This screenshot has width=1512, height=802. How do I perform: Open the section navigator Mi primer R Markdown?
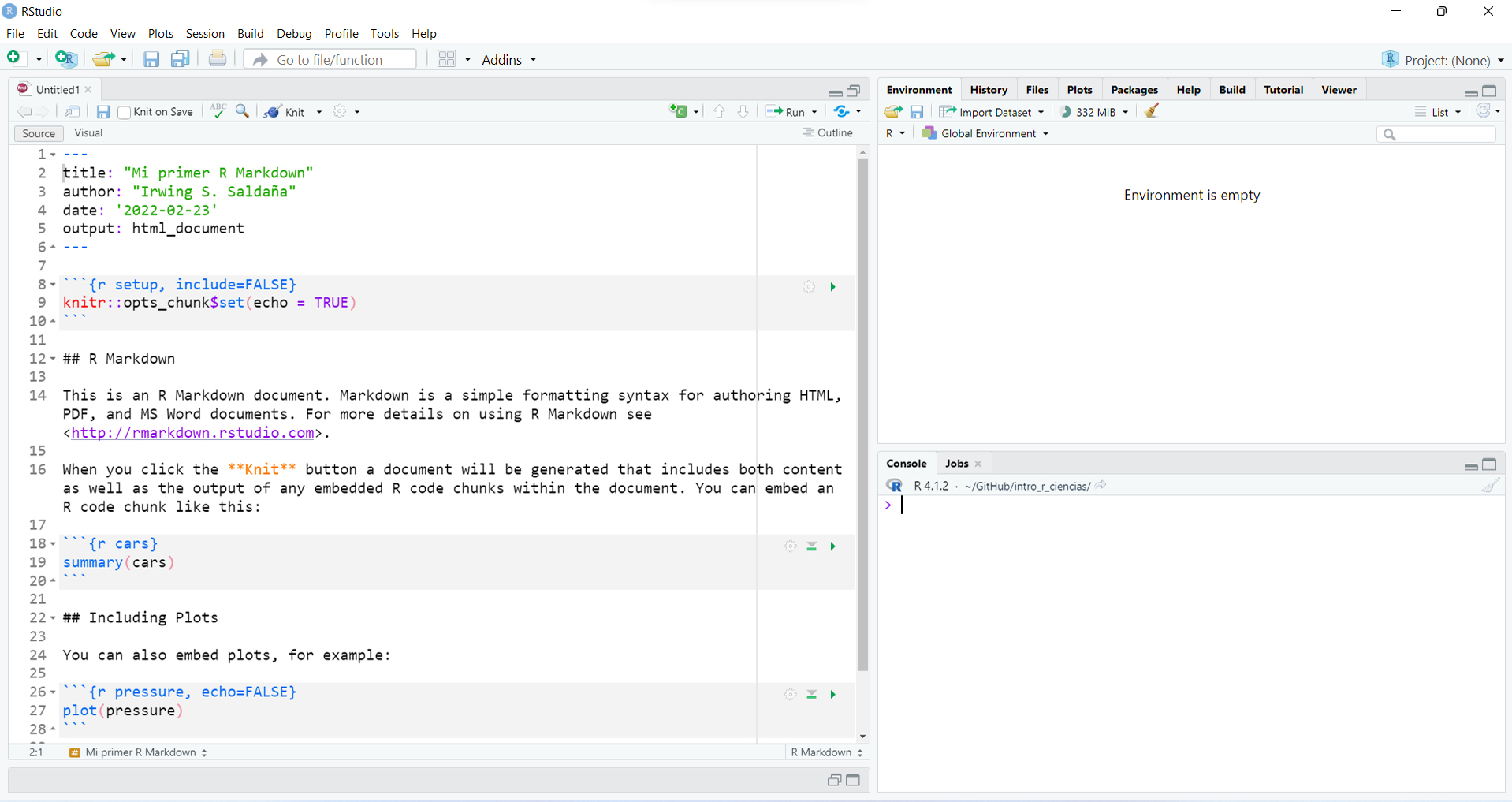tap(139, 752)
